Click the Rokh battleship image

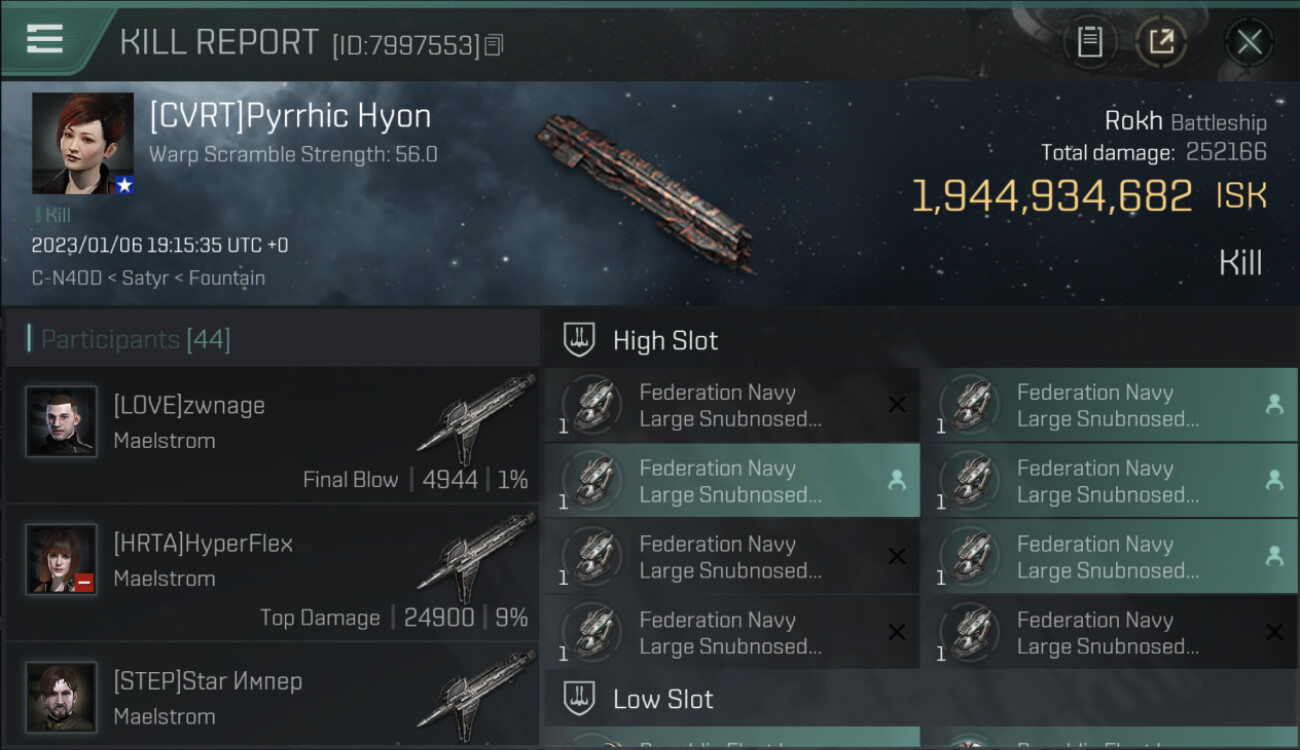pos(645,192)
